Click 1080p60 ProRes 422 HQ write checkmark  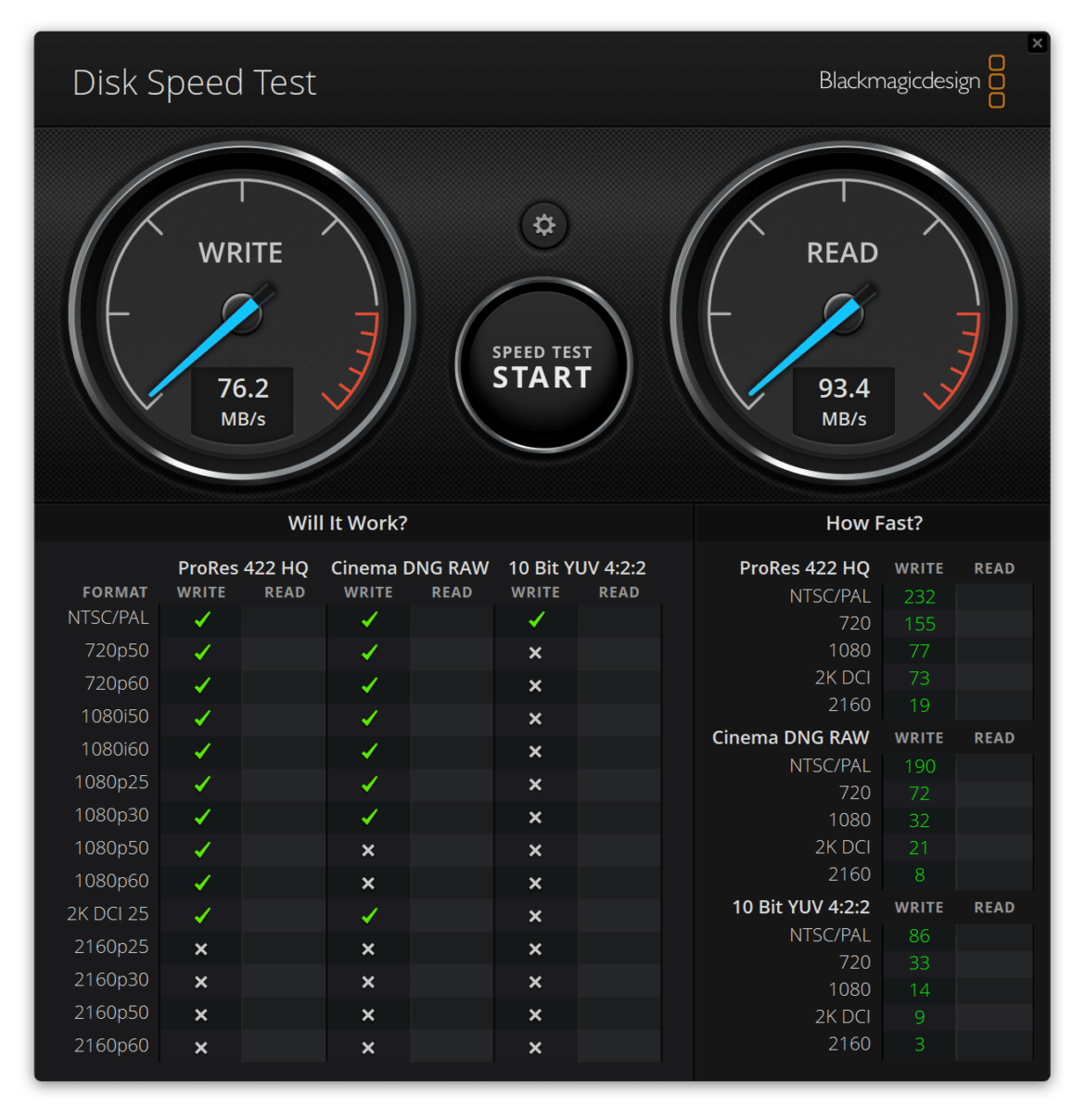tap(202, 883)
